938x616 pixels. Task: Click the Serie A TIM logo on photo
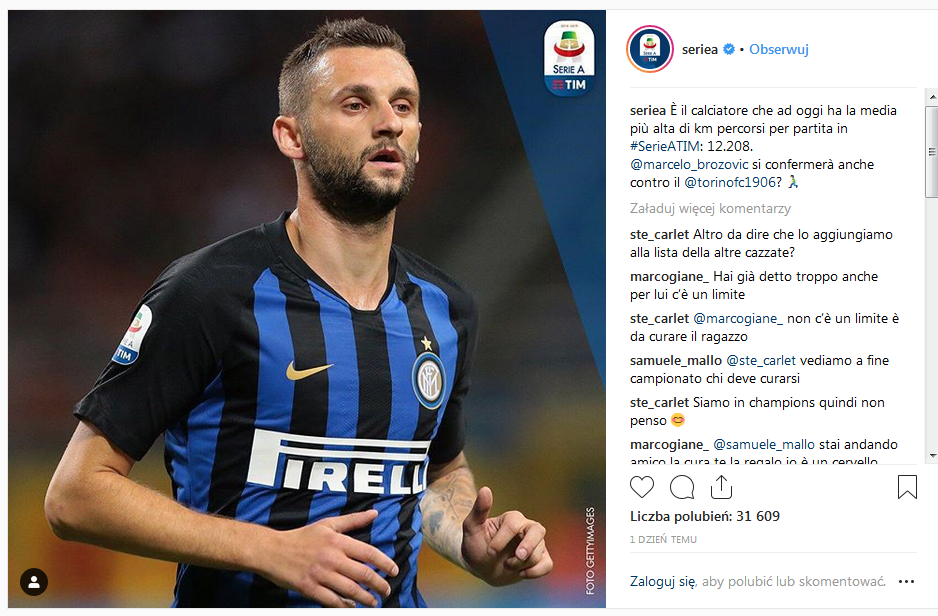[569, 59]
